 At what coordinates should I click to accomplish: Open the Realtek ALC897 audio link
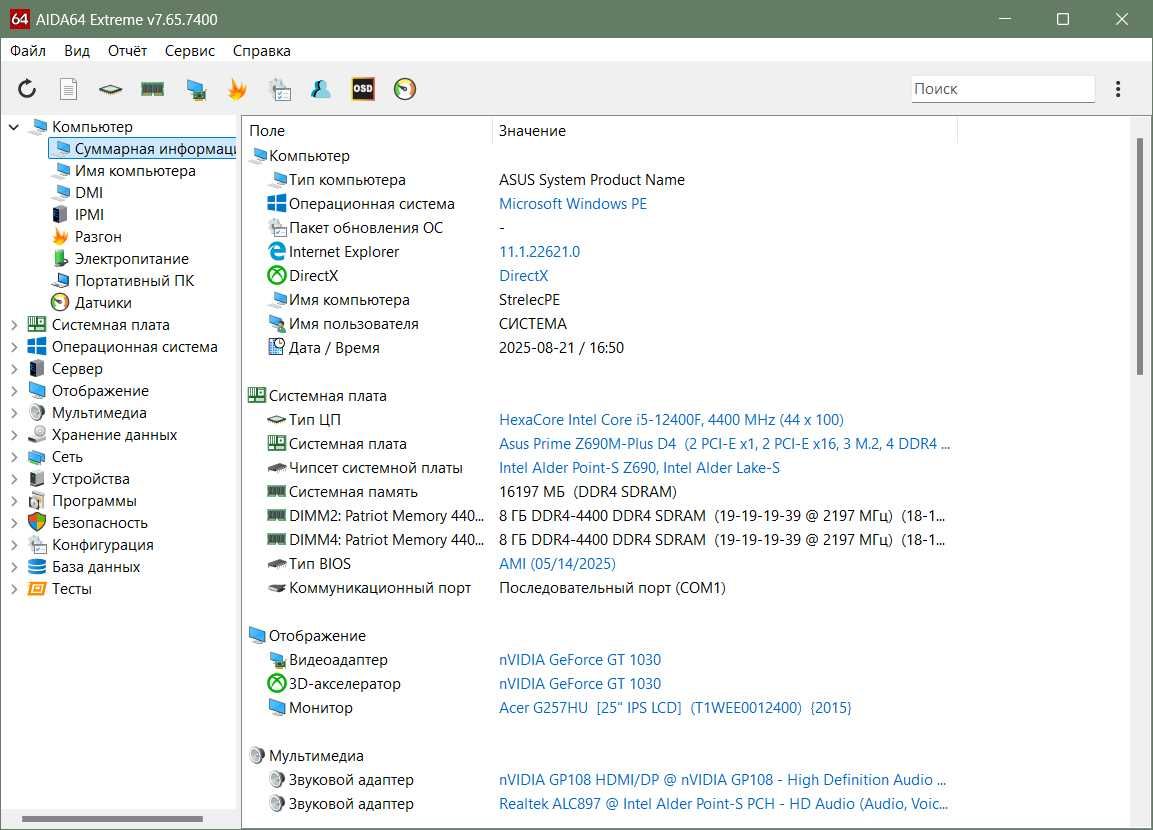(x=723, y=804)
